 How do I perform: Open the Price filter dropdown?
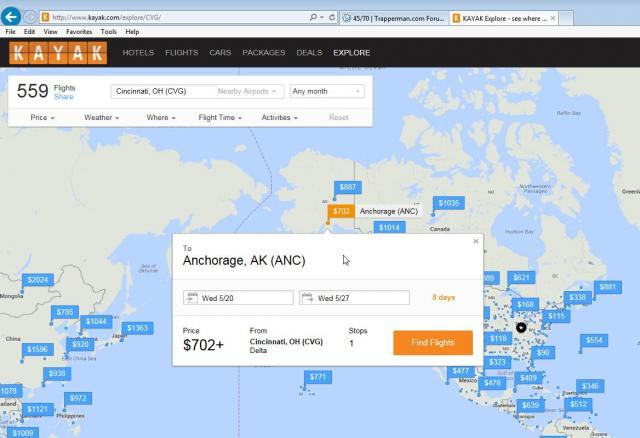pyautogui.click(x=42, y=118)
